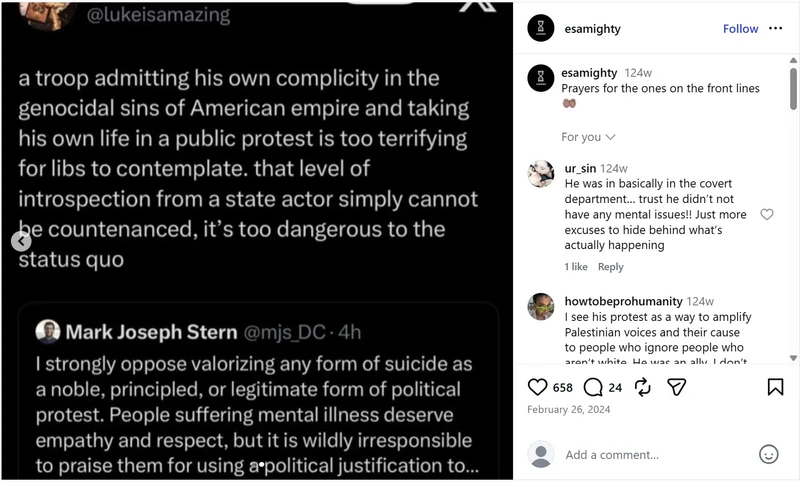Open esamighty profile from header name
The height and width of the screenshot is (482, 800).
(592, 29)
